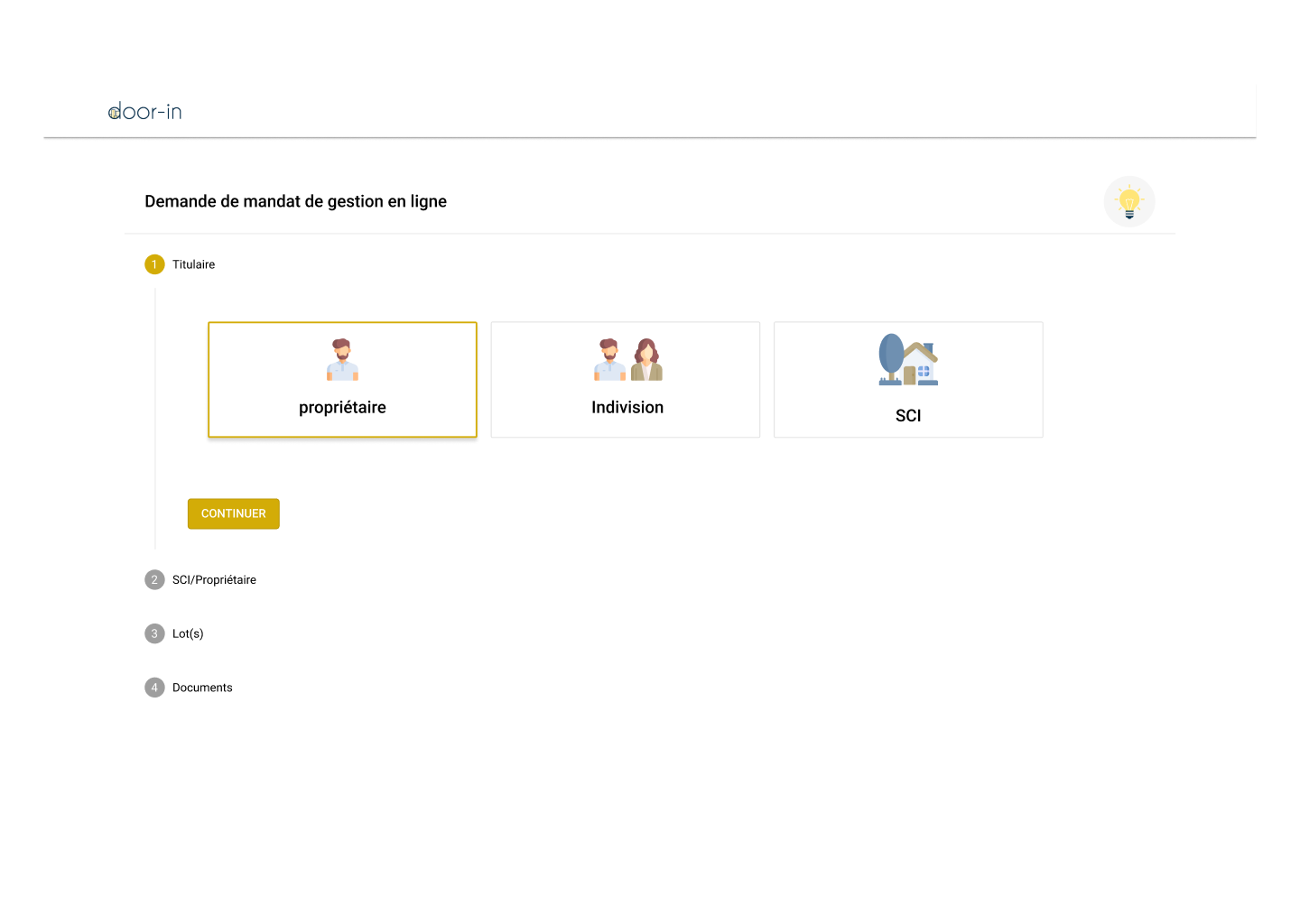Expand the Documents step section
1300x924 pixels.
202,687
